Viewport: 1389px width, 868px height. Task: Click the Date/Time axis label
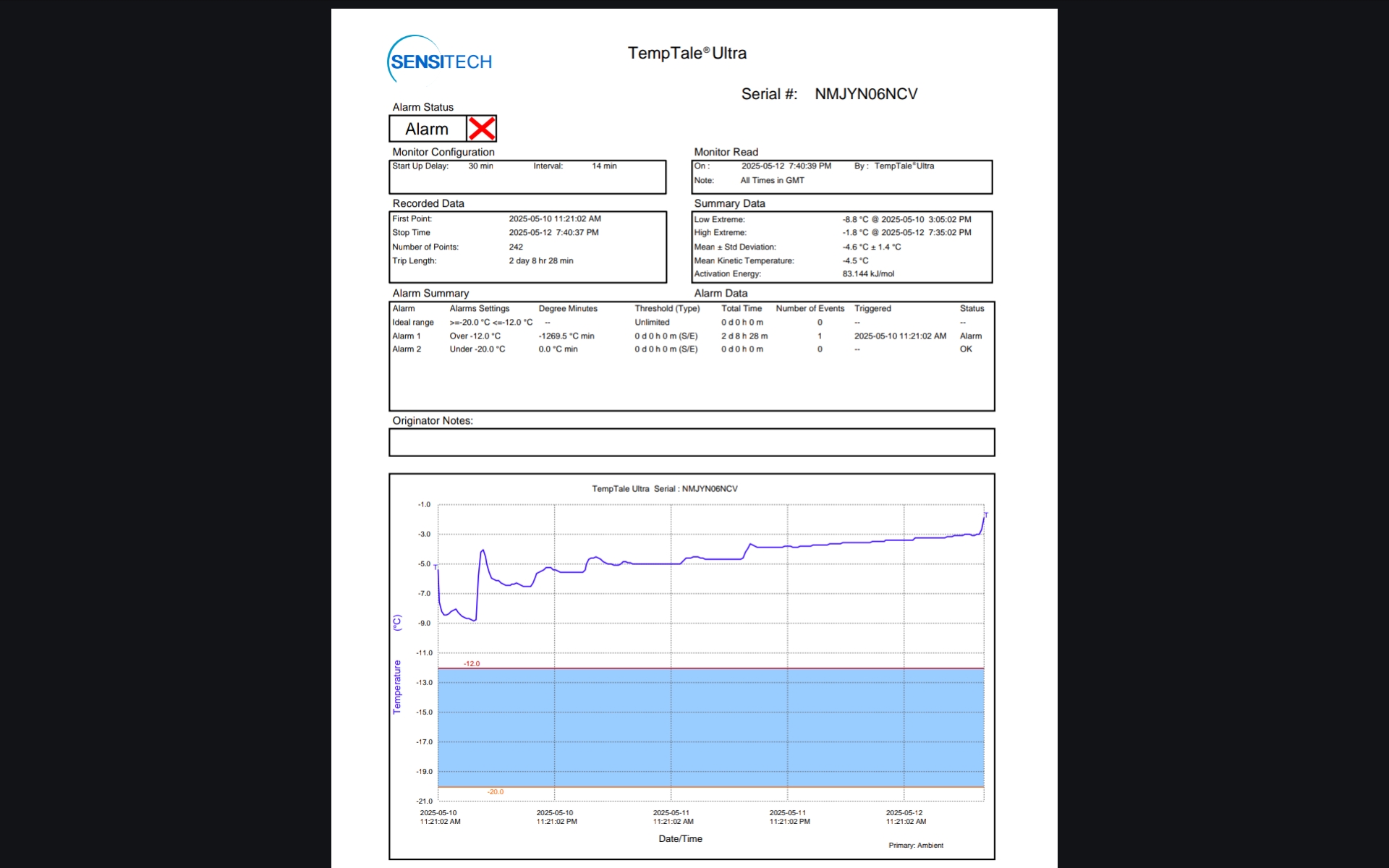pos(680,839)
